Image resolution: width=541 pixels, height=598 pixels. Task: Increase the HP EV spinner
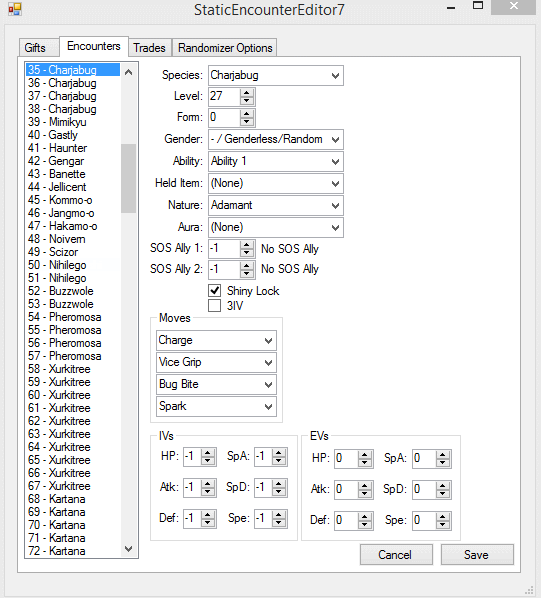point(364,455)
